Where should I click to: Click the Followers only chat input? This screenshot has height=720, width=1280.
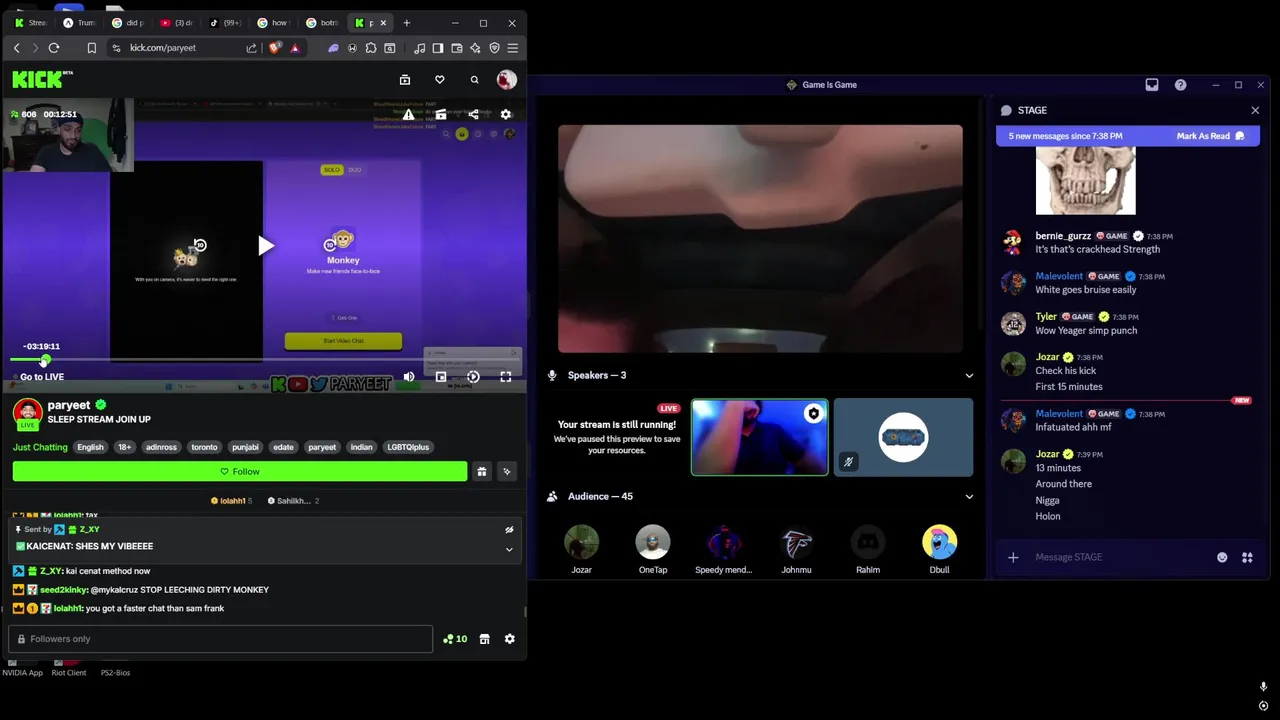tap(221, 639)
